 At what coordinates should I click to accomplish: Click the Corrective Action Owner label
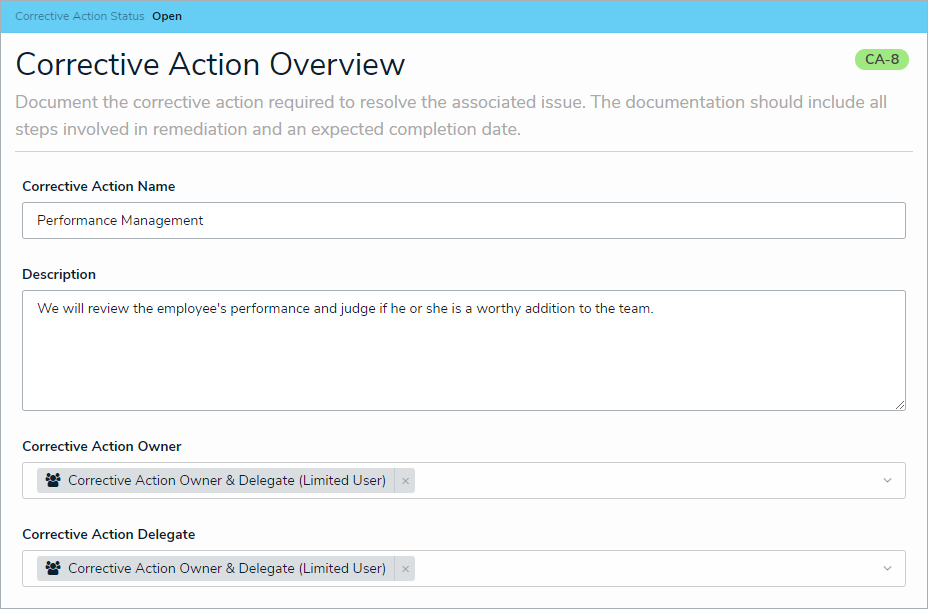(x=102, y=446)
